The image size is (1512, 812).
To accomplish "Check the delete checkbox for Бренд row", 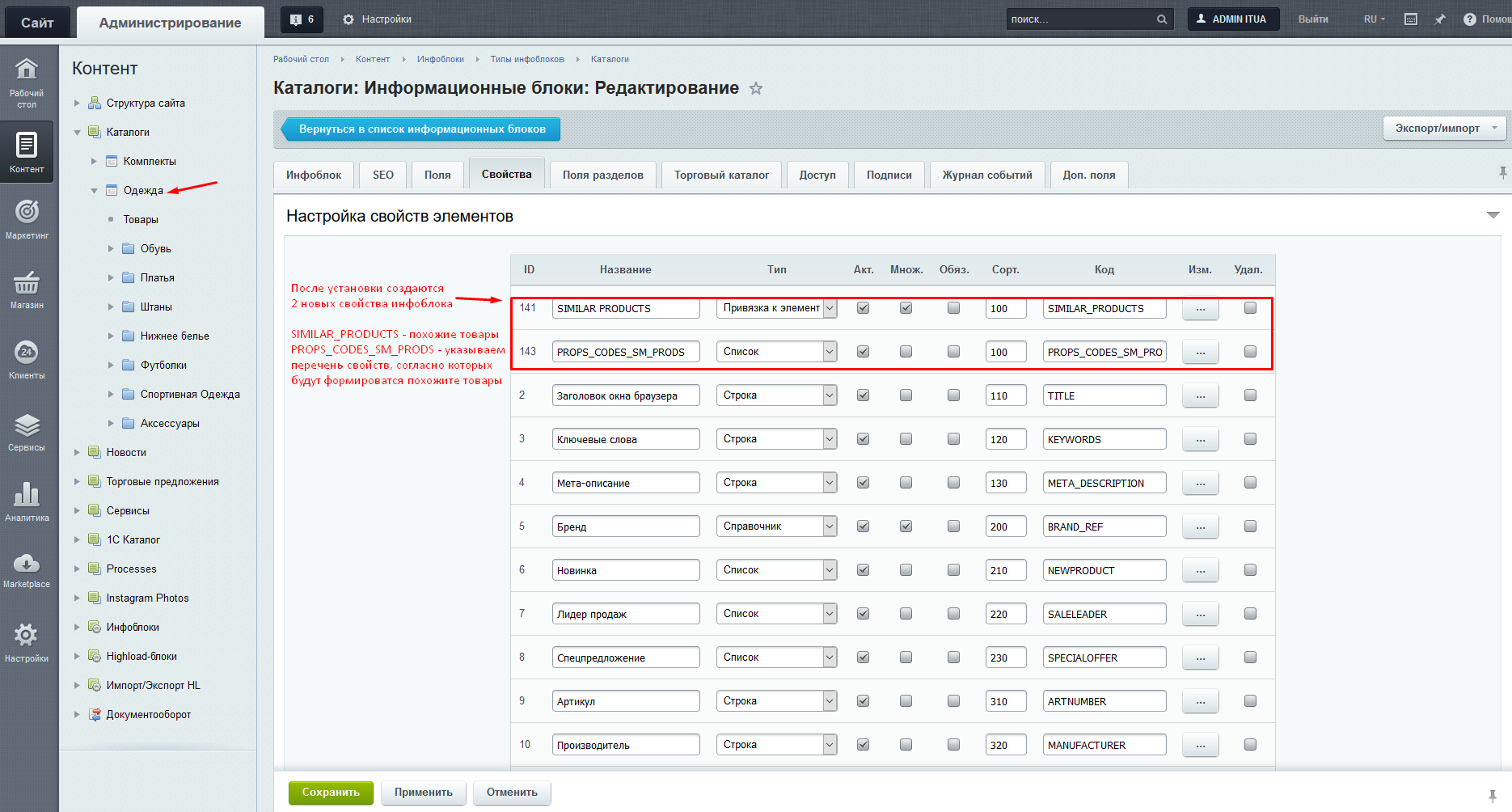I will (1250, 527).
